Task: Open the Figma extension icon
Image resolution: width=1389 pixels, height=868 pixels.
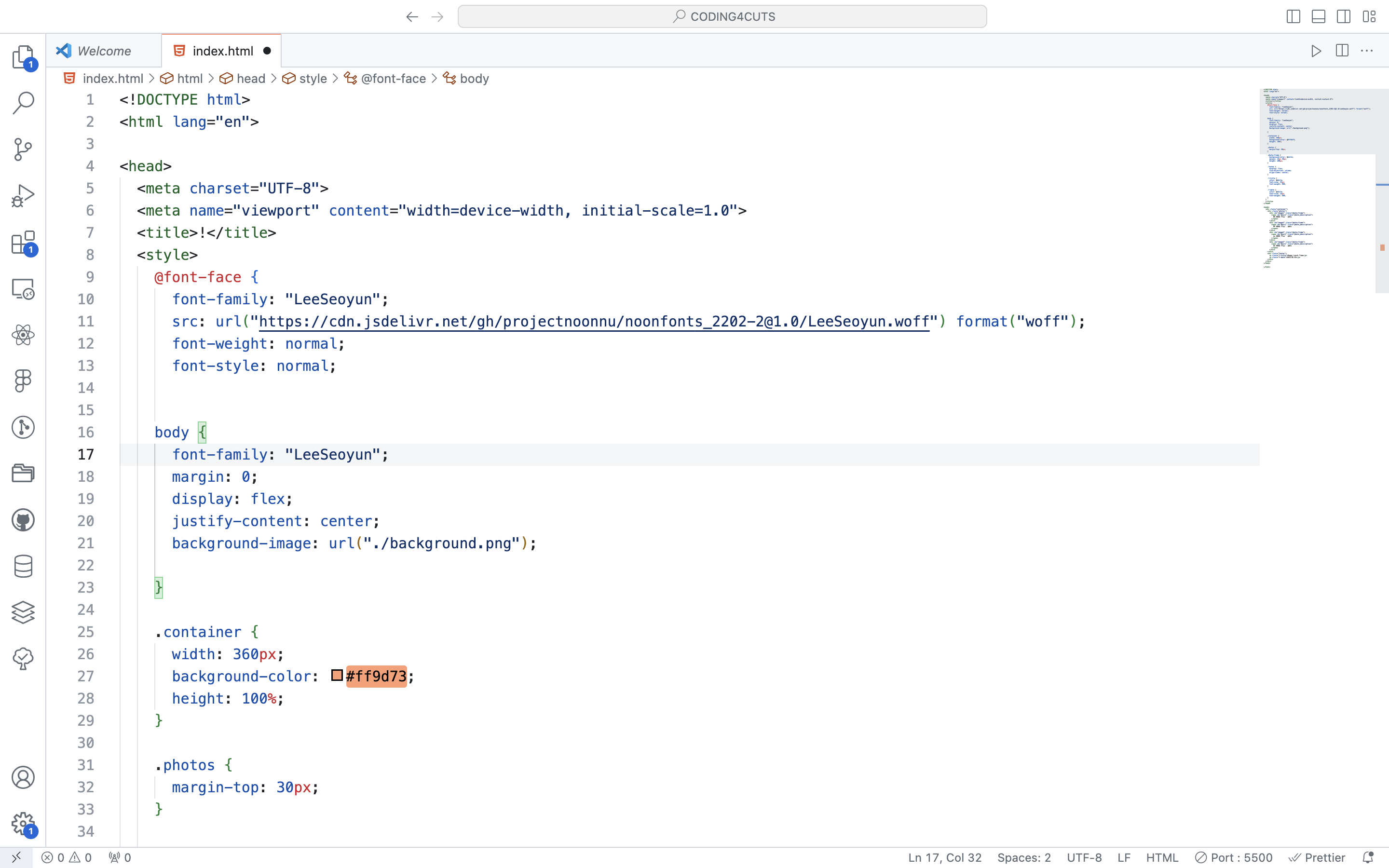Action: (23, 380)
